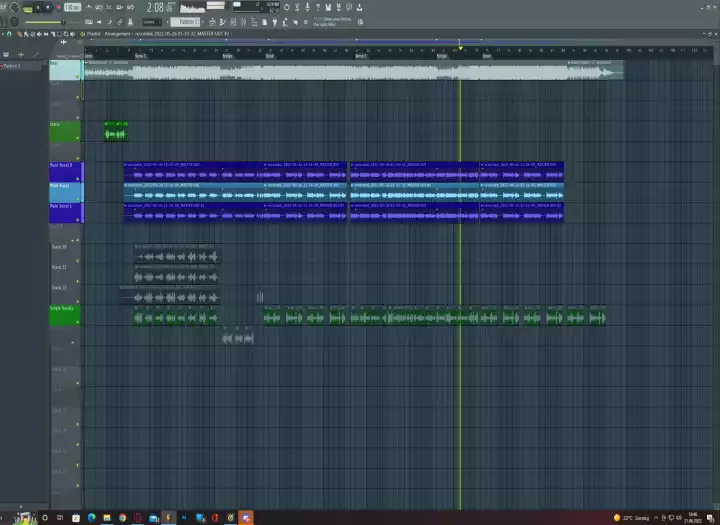Screen dimensions: 720x525
Task: Select the playlist Paint brush tool
Action: 26,34
